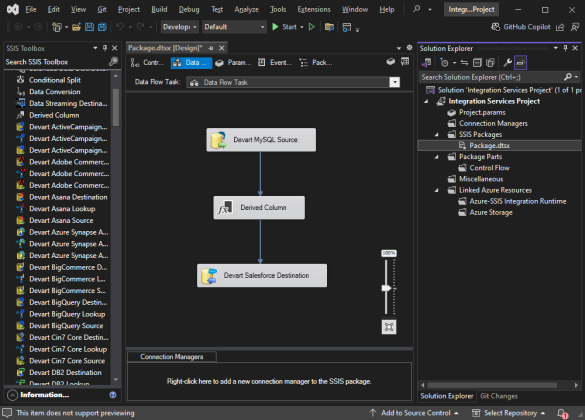Viewport: 585px width, 420px height.
Task: Open the SSIS Toolbox search magnifier icon
Action: tap(113, 62)
